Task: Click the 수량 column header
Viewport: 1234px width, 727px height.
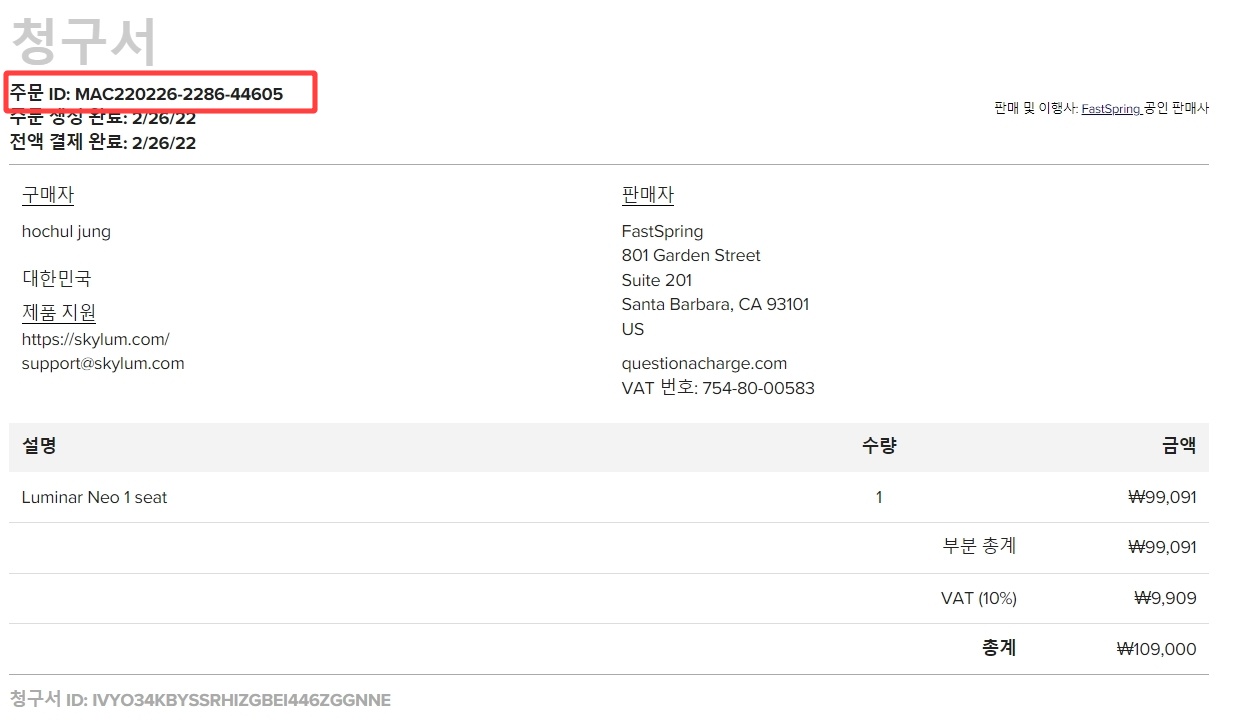Action: click(x=879, y=446)
